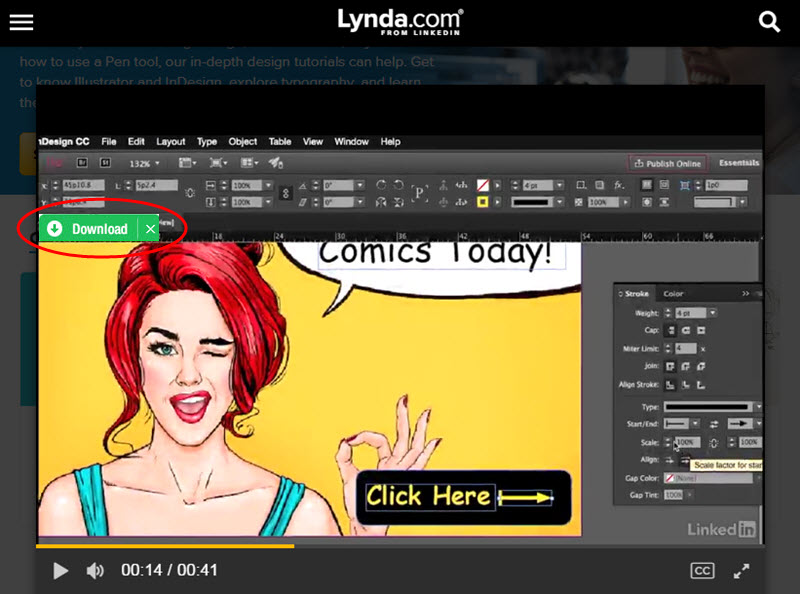800x594 pixels.
Task: Open the rotation angle dropdown
Action: [x=360, y=185]
